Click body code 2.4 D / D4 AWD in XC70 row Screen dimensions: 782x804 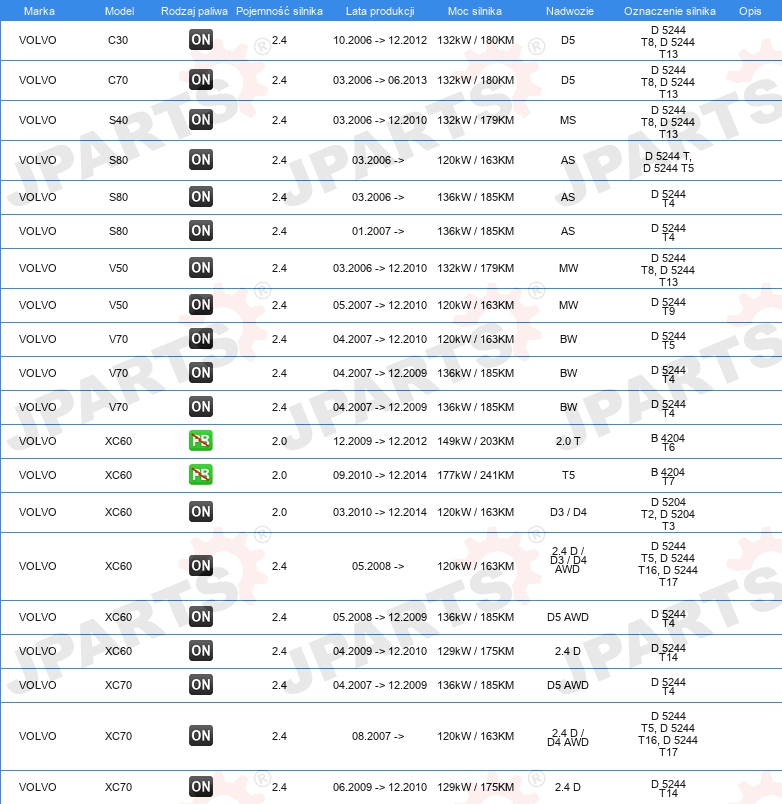[x=568, y=737]
